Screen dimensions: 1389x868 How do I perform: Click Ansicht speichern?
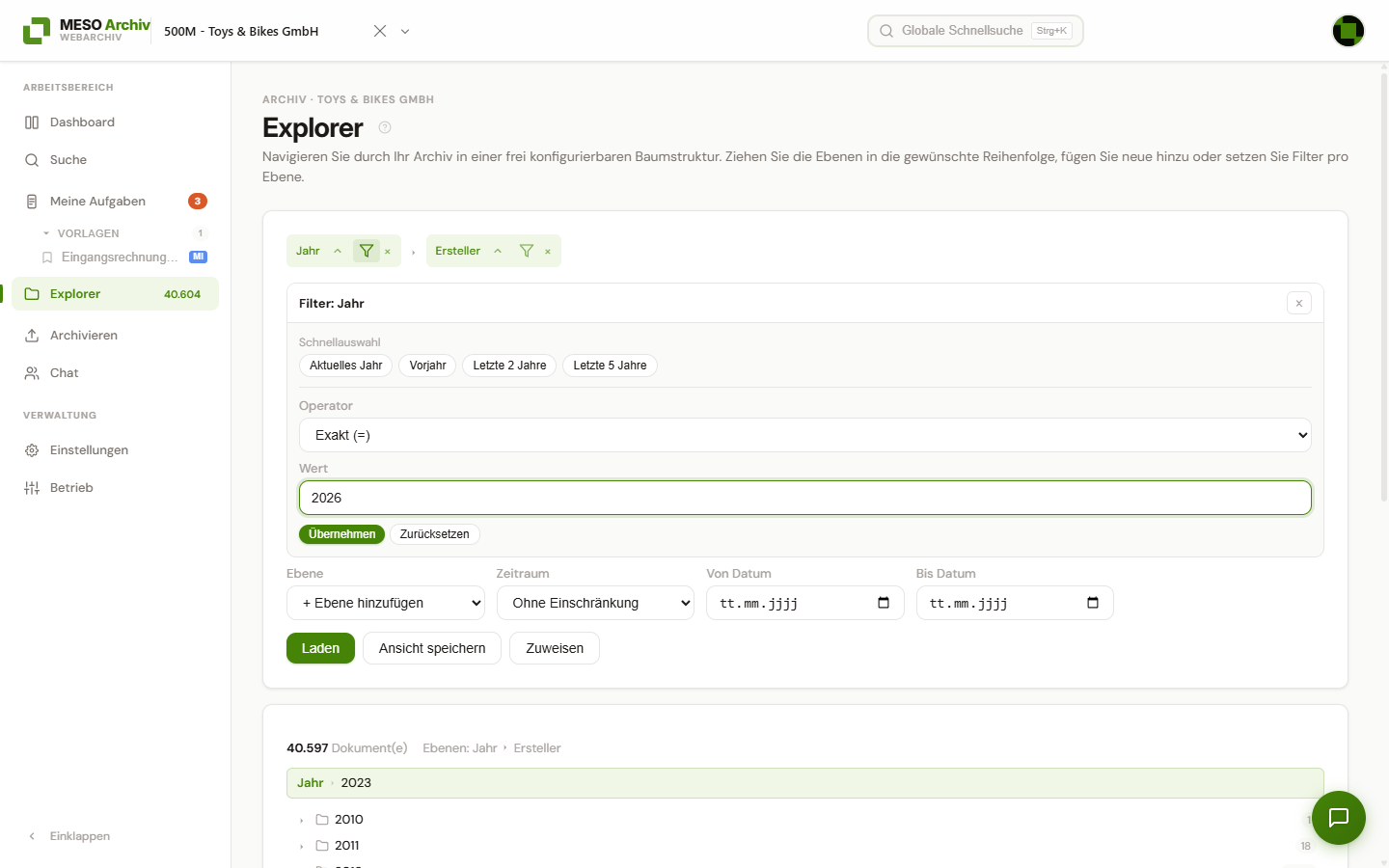[432, 648]
